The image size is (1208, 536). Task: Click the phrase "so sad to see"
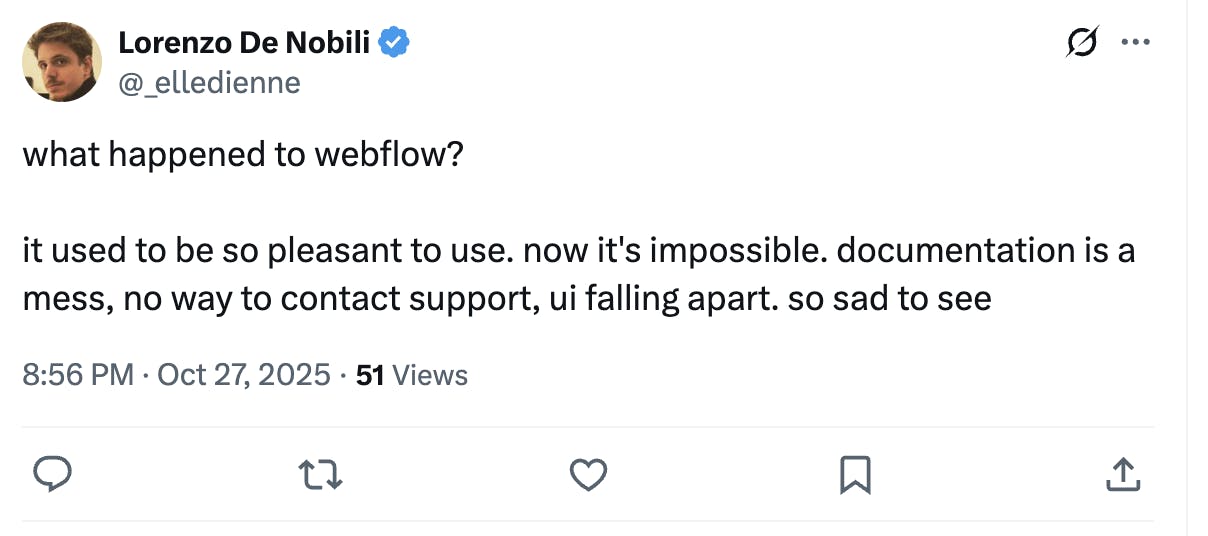tap(889, 298)
